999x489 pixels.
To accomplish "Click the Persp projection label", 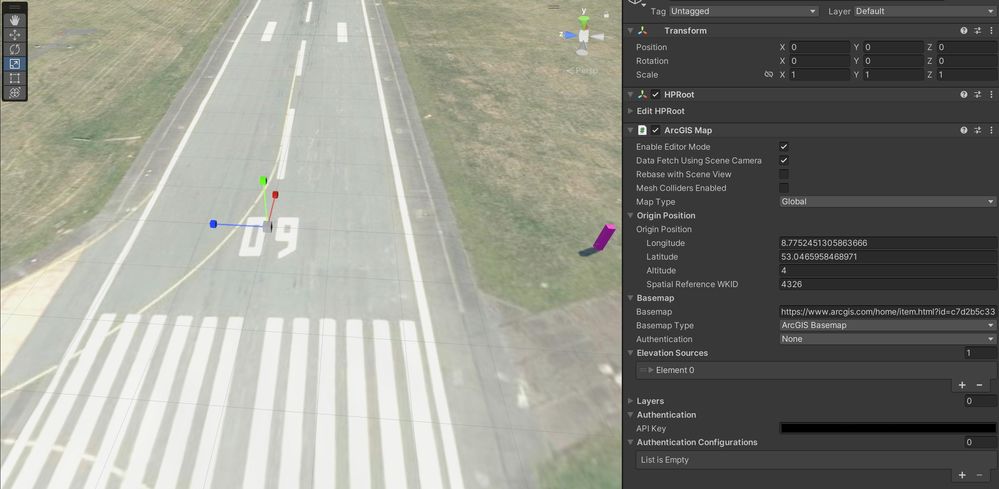I will click(x=582, y=71).
